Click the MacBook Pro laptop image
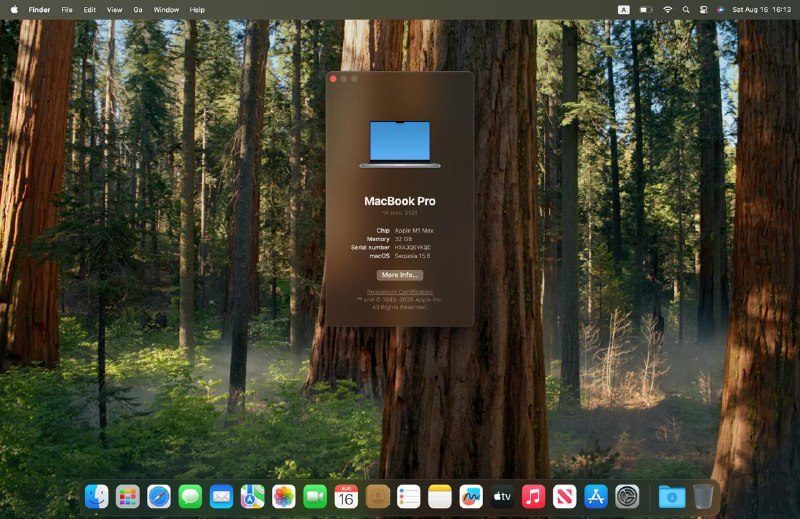Screen dimensions: 800x519 pos(399,144)
